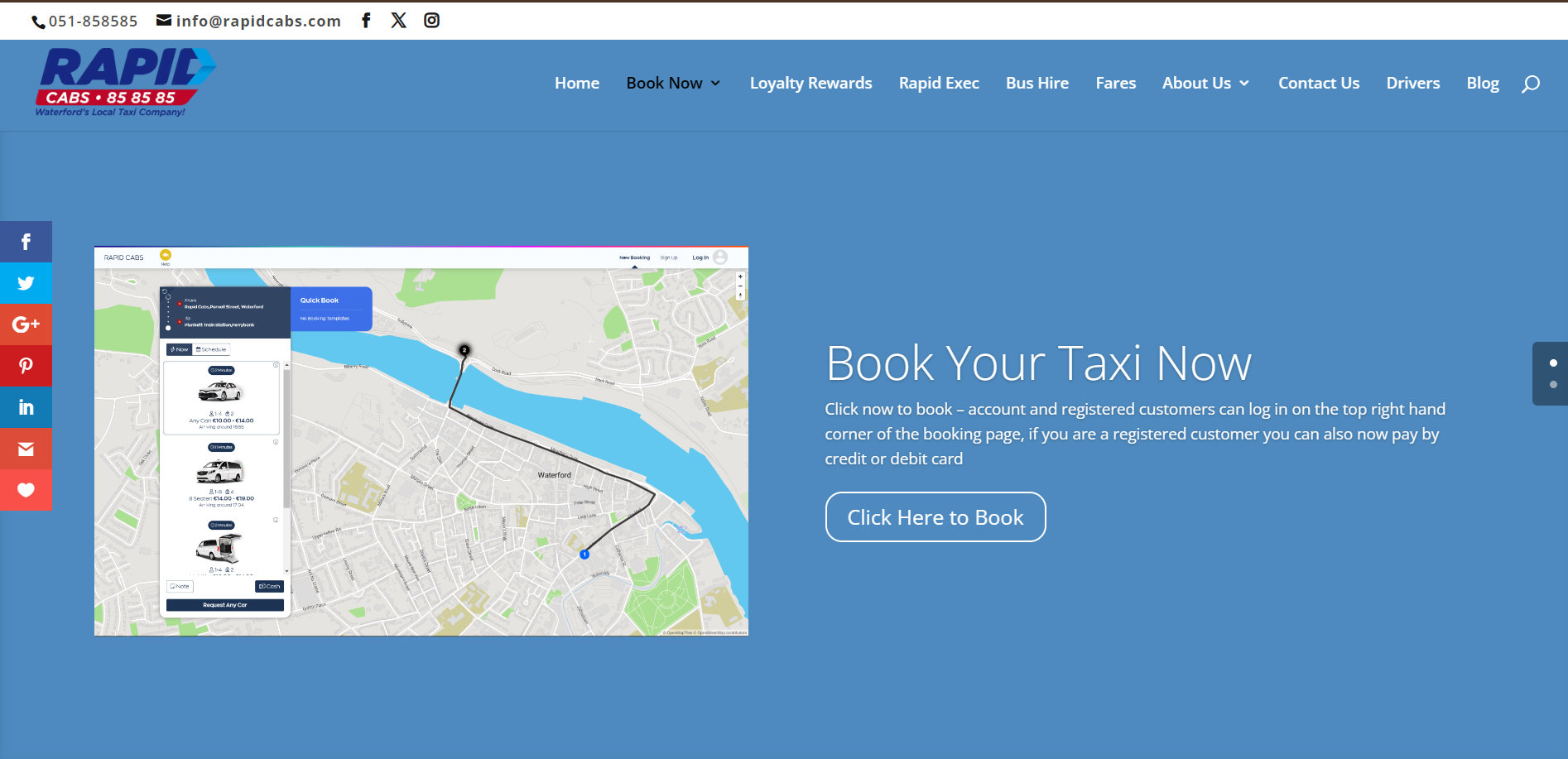1568x759 pixels.
Task: Open the Loyalty Rewards menu item
Action: 810,84
